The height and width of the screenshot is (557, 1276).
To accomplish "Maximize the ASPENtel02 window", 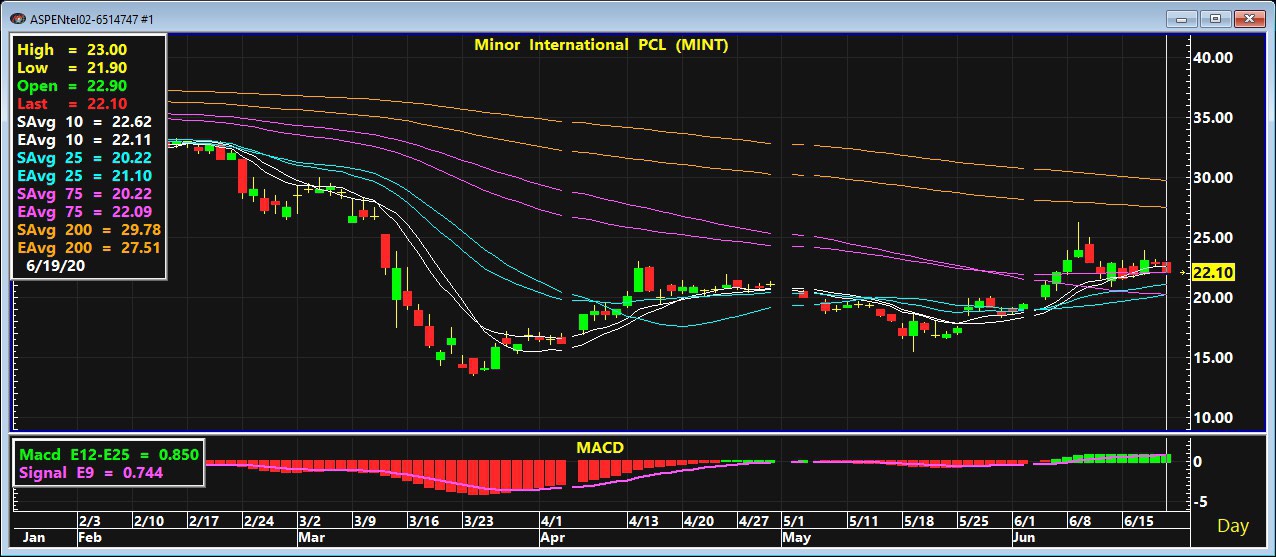I will (x=1214, y=17).
